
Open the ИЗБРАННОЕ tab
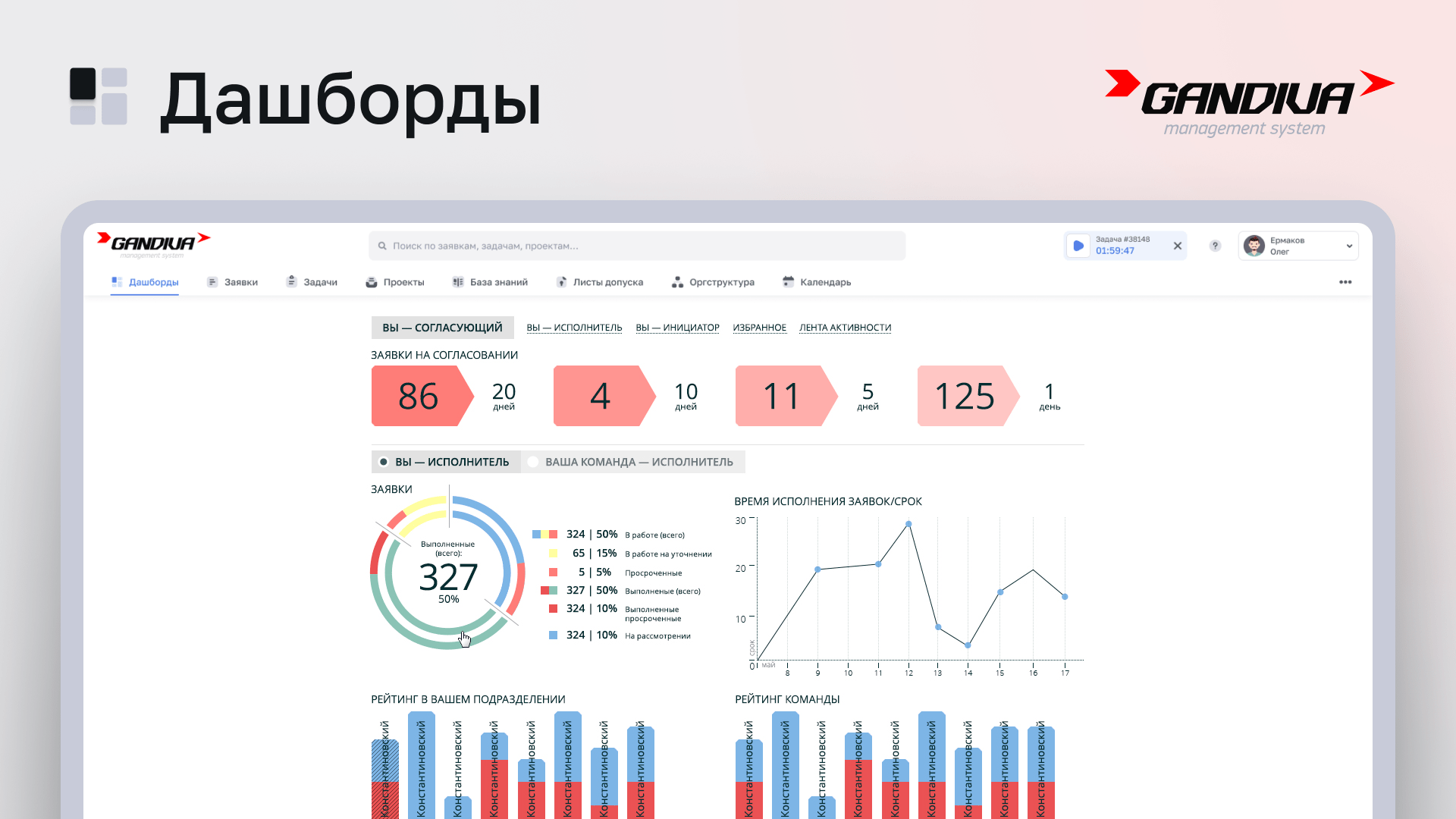click(x=759, y=328)
